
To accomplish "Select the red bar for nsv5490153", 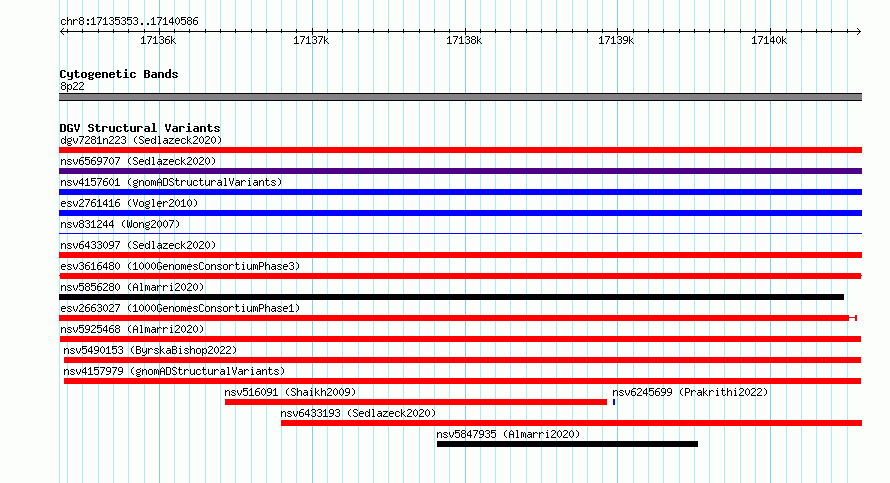I will pyautogui.click(x=462, y=360).
